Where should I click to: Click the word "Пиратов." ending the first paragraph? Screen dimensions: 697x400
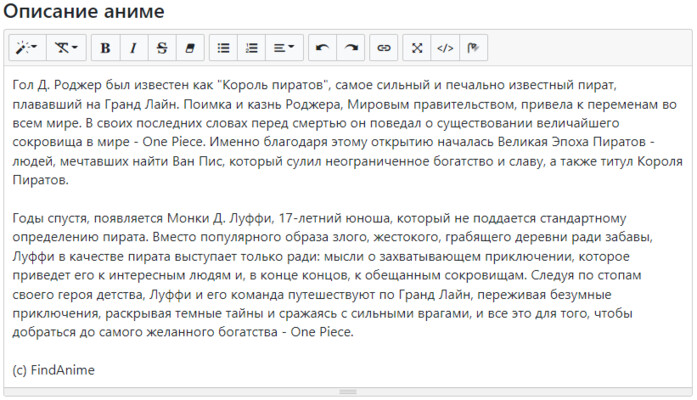coord(40,180)
